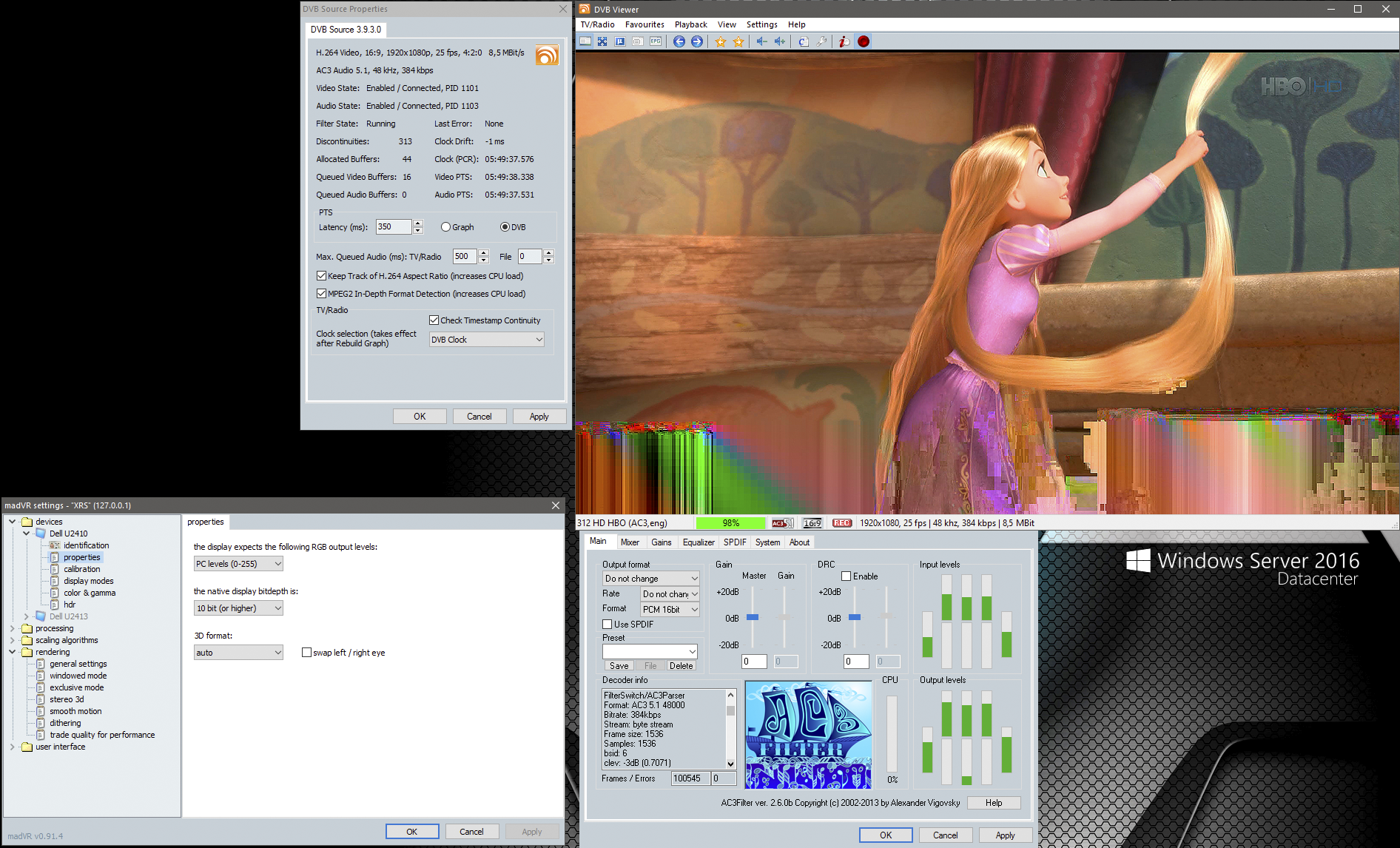Select previous favourite star icon
Viewport: 1400px width, 848px height.
tap(720, 41)
